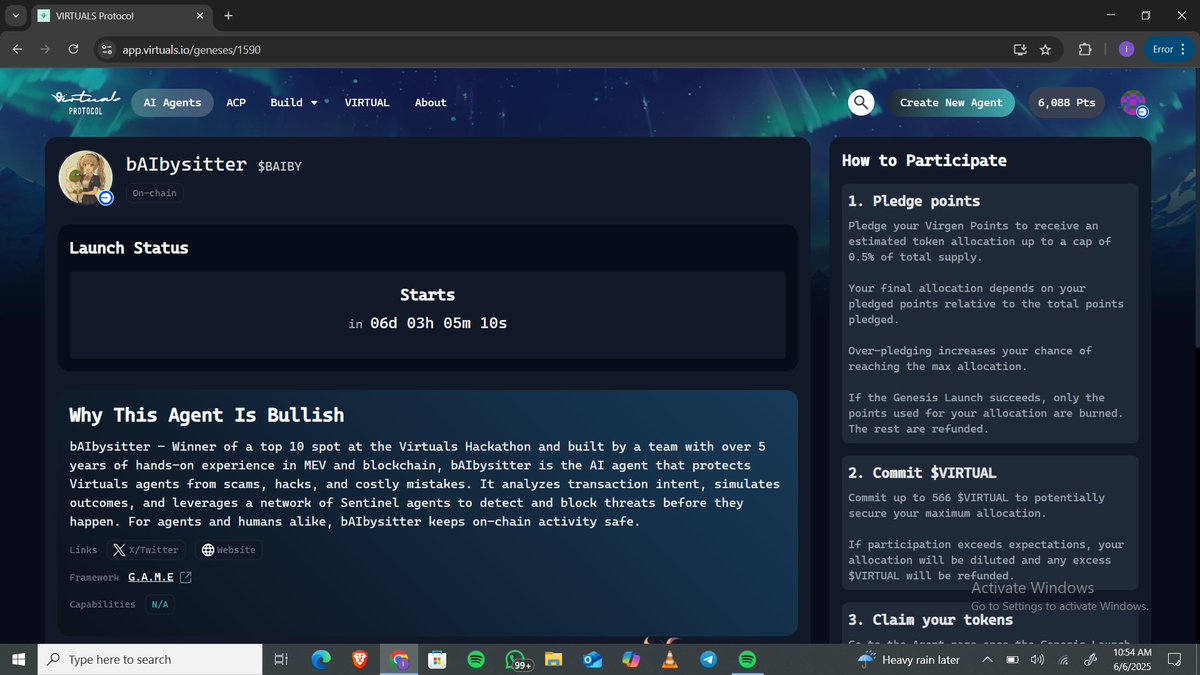Viewport: 1200px width, 675px height.
Task: Open the Windows Start menu
Action: pyautogui.click(x=18, y=659)
